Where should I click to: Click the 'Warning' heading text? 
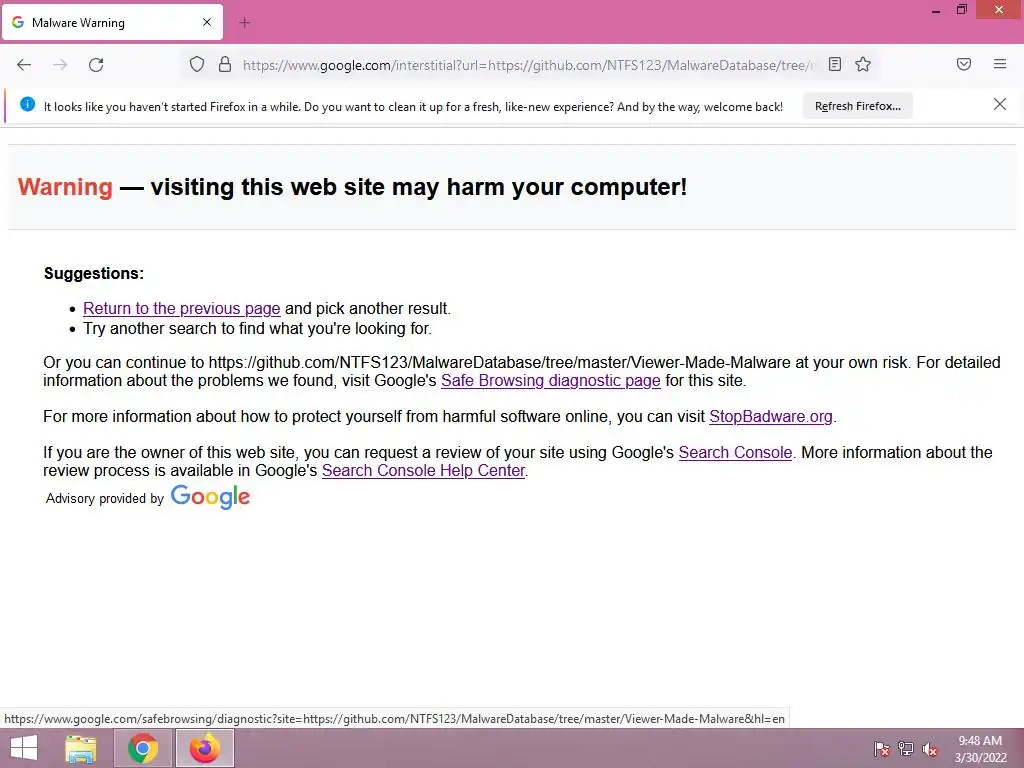65,187
